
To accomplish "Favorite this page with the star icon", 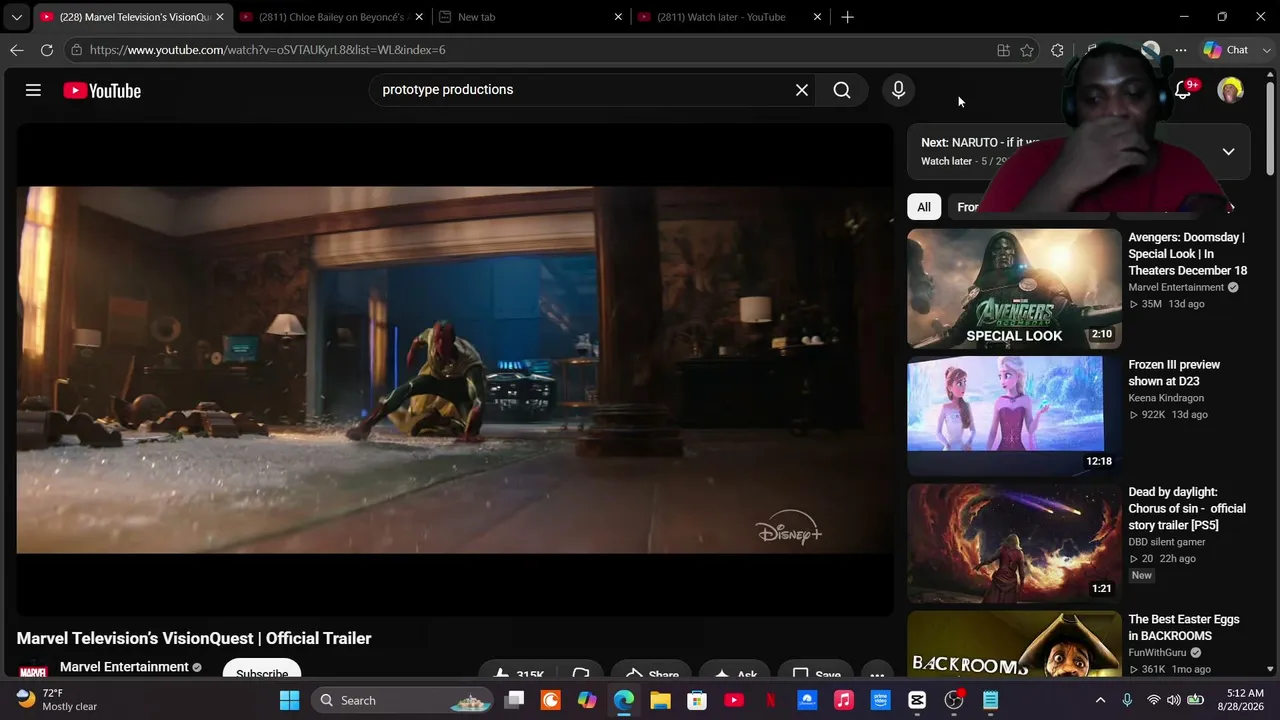I will click(x=1027, y=50).
